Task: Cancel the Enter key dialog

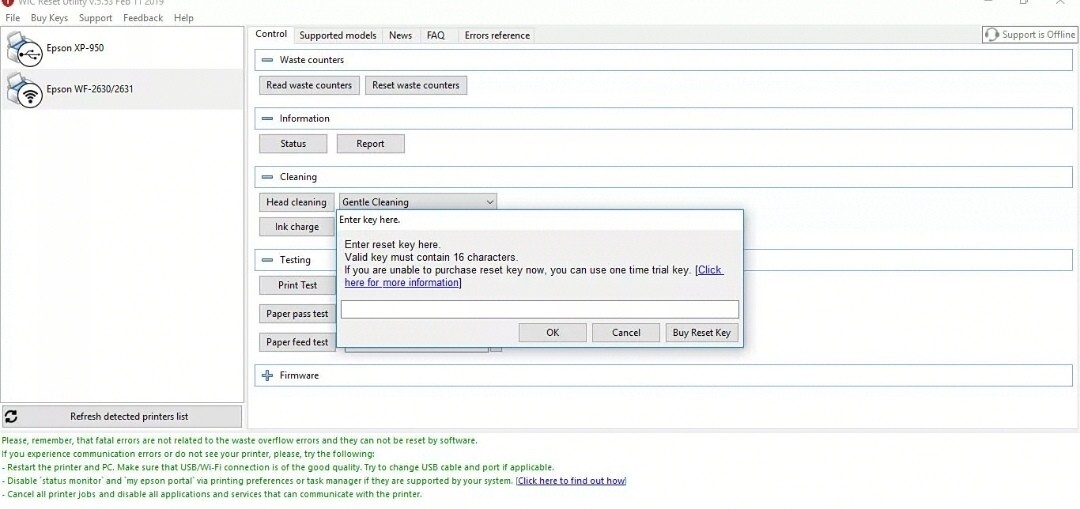Action: point(626,333)
